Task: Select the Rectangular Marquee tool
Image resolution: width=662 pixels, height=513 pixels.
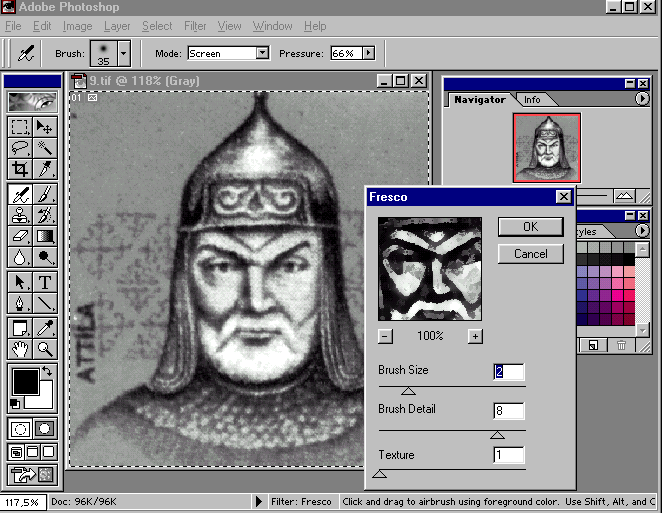Action: (20, 127)
